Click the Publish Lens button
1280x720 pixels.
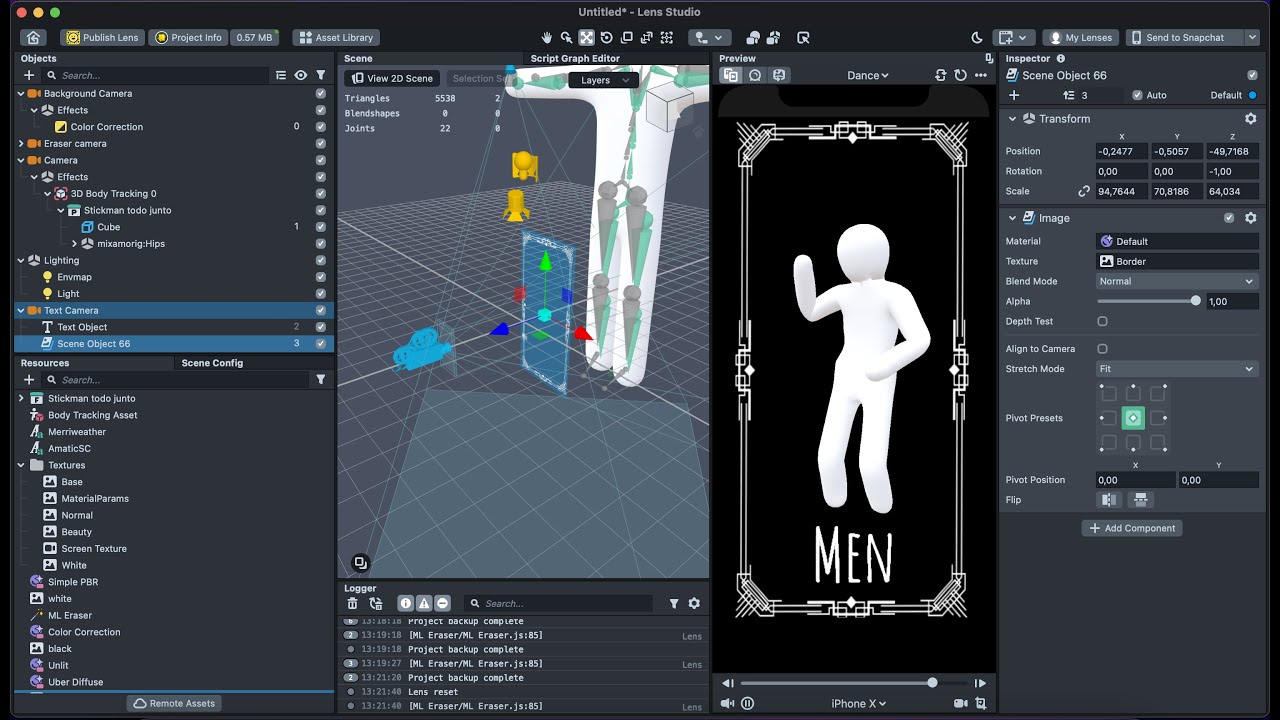[x=102, y=37]
